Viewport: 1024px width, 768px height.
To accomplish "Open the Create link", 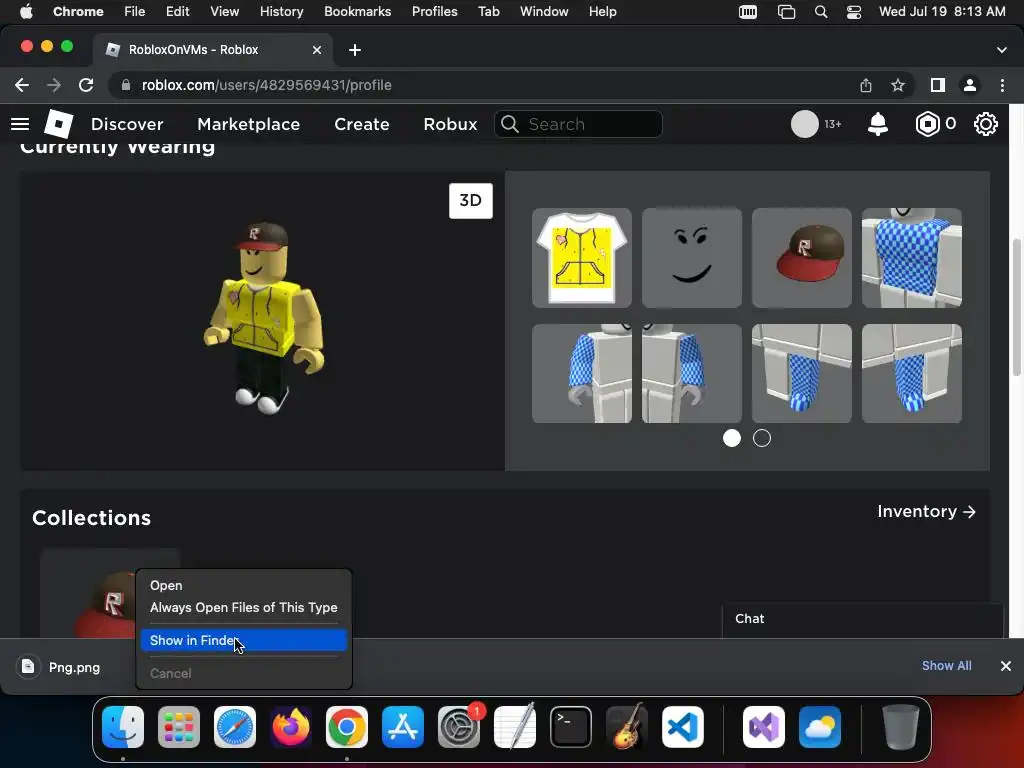I will 362,124.
